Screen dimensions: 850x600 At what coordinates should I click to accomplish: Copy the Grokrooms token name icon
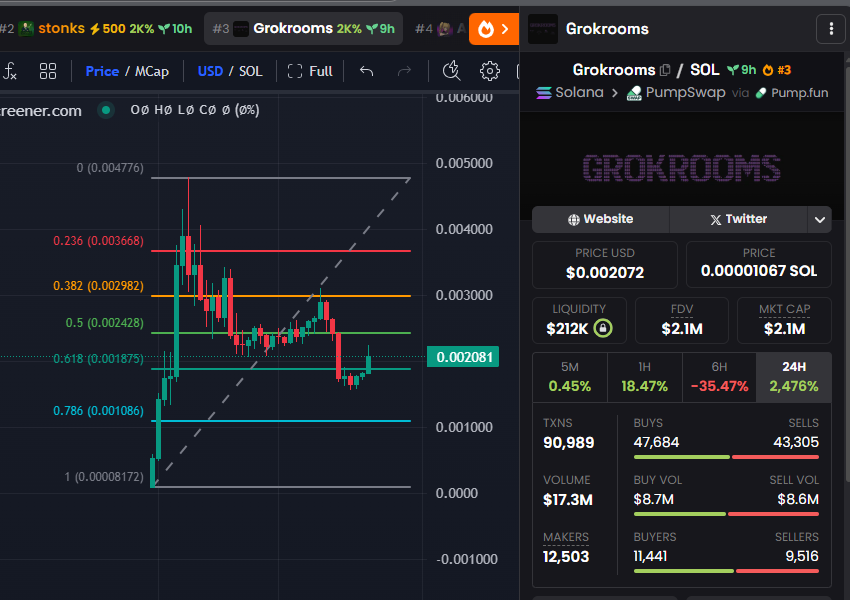pos(665,70)
